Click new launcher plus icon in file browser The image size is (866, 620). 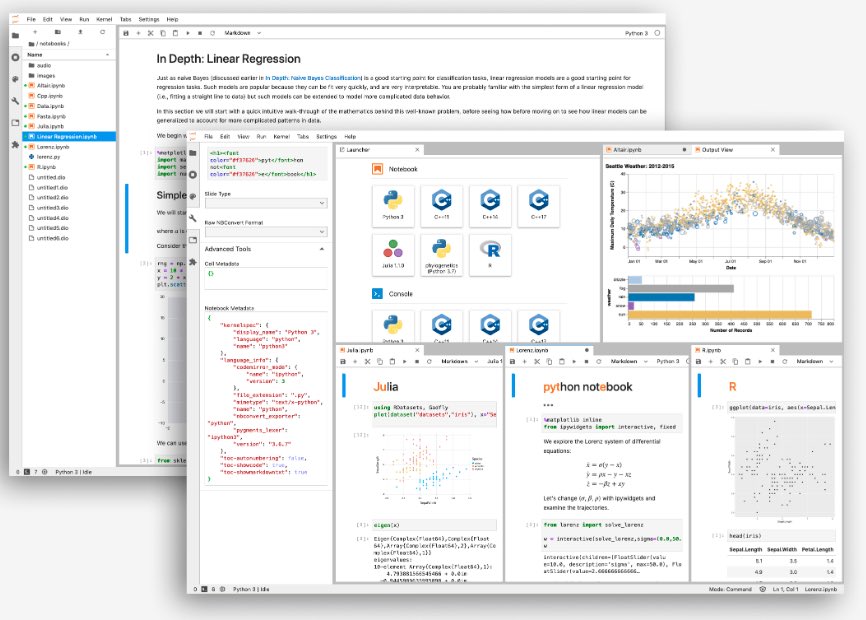(35, 32)
